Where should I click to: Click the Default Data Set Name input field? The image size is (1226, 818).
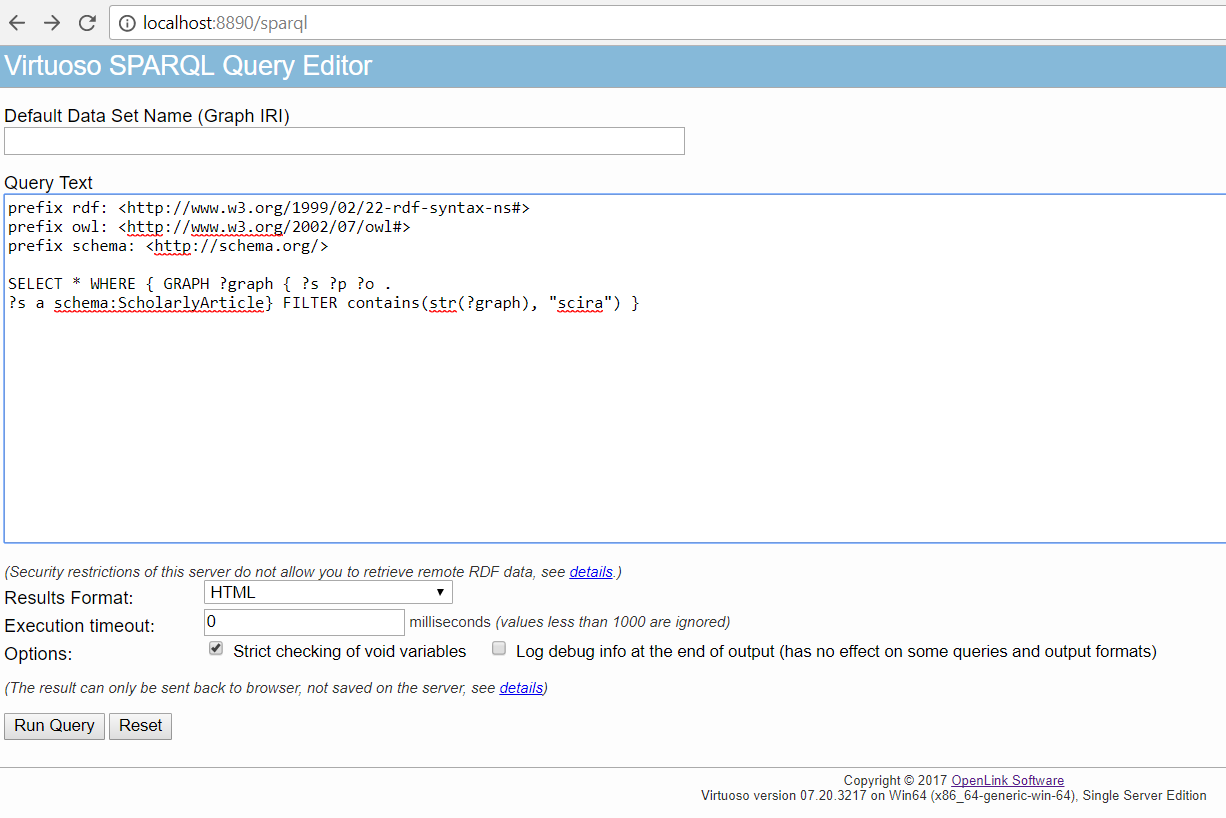coord(344,141)
